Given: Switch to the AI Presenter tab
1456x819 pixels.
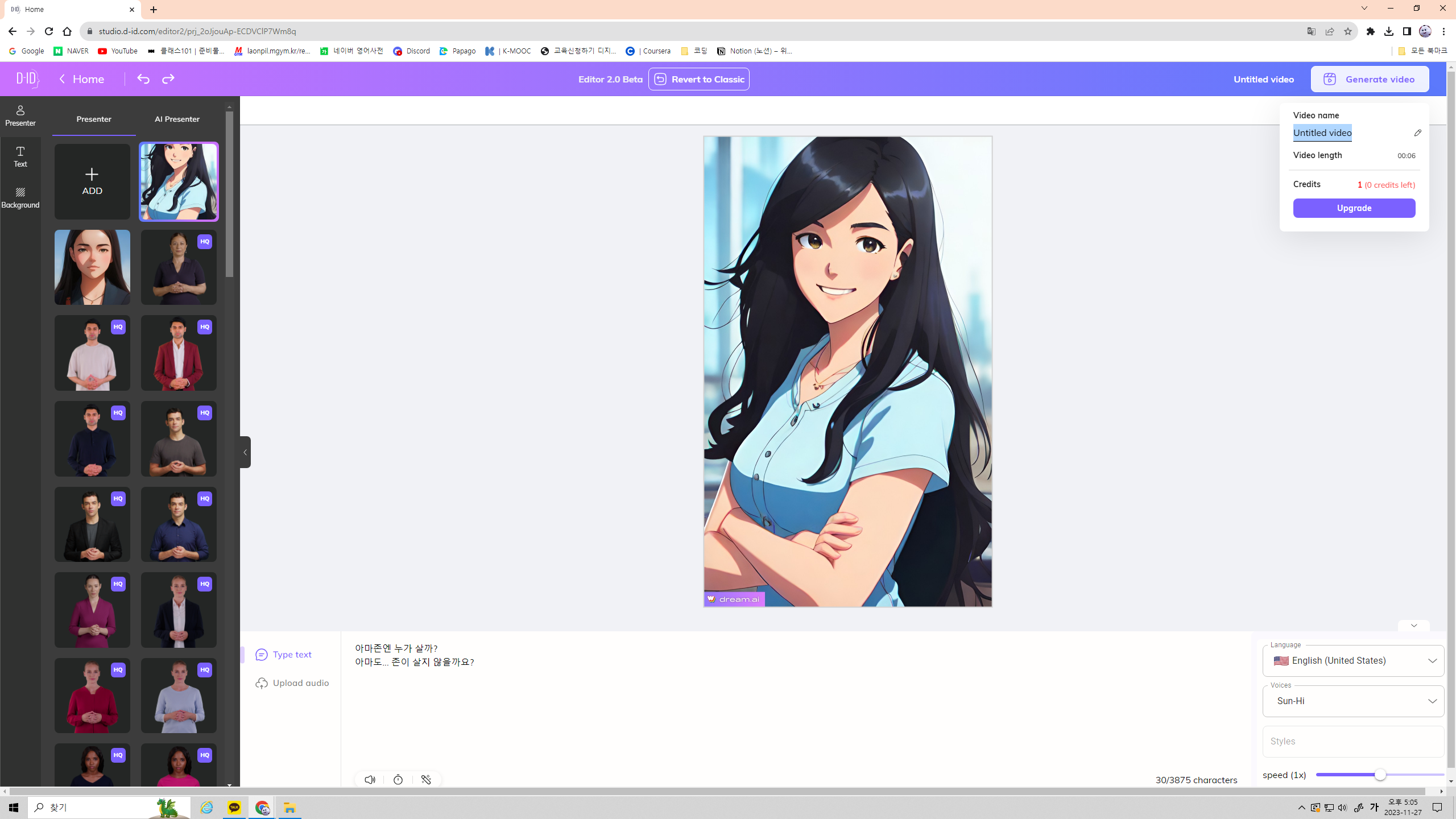Looking at the screenshot, I should [x=177, y=119].
